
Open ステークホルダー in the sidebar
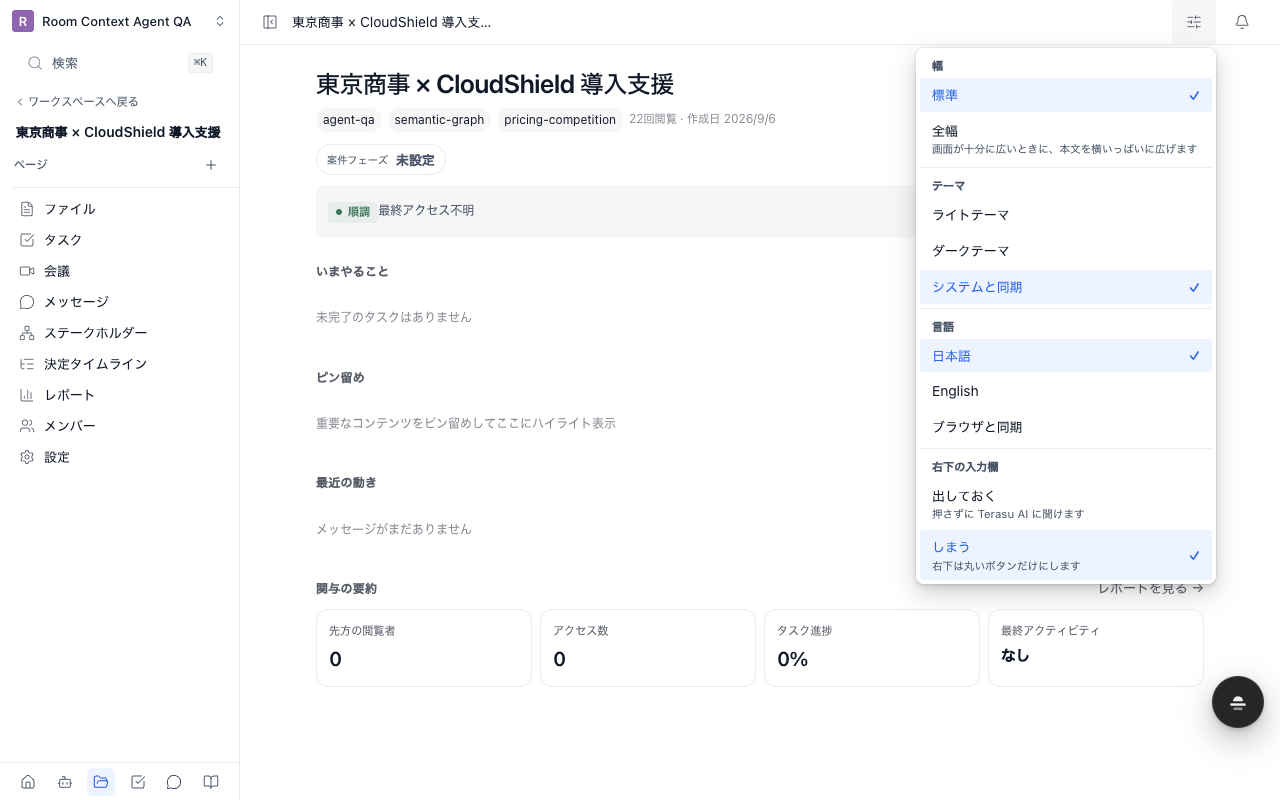[120, 333]
